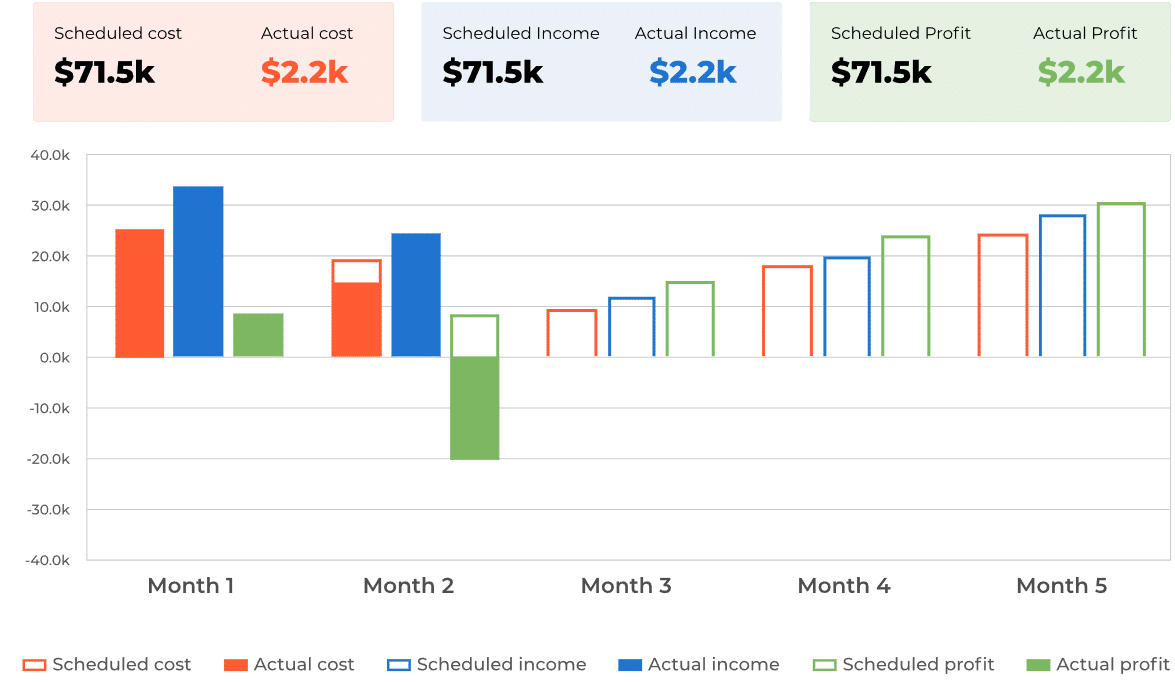Click the Month 3 axis label
Image resolution: width=1175 pixels, height=682 pixels.
(x=626, y=586)
